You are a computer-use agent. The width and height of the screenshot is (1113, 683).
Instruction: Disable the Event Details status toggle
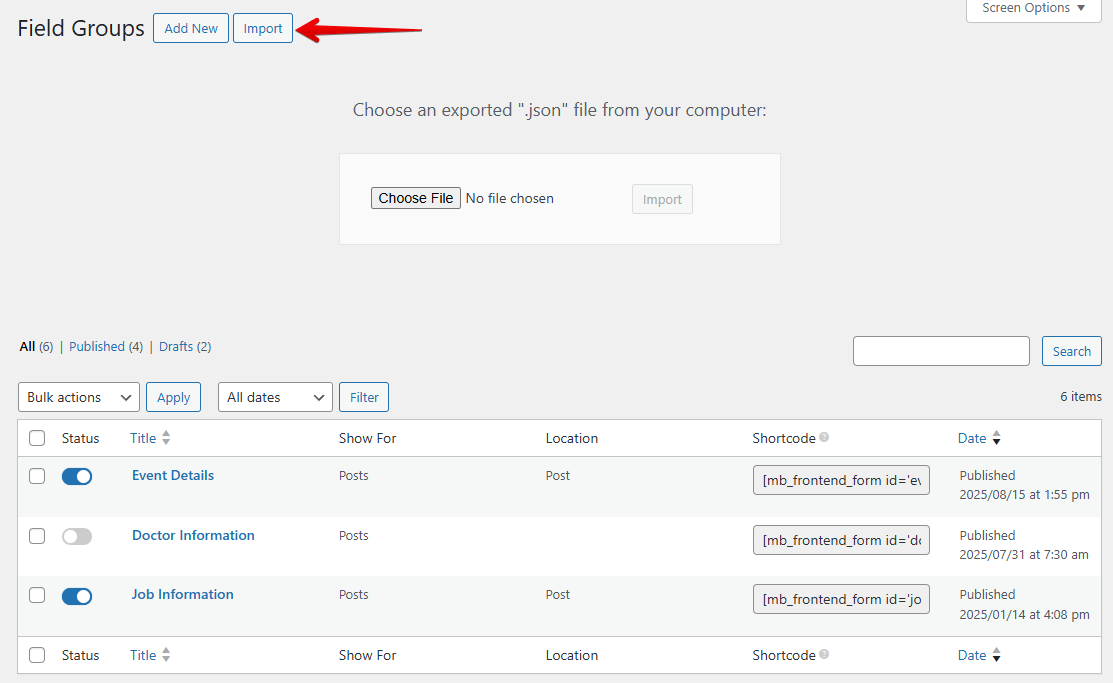pyautogui.click(x=77, y=476)
